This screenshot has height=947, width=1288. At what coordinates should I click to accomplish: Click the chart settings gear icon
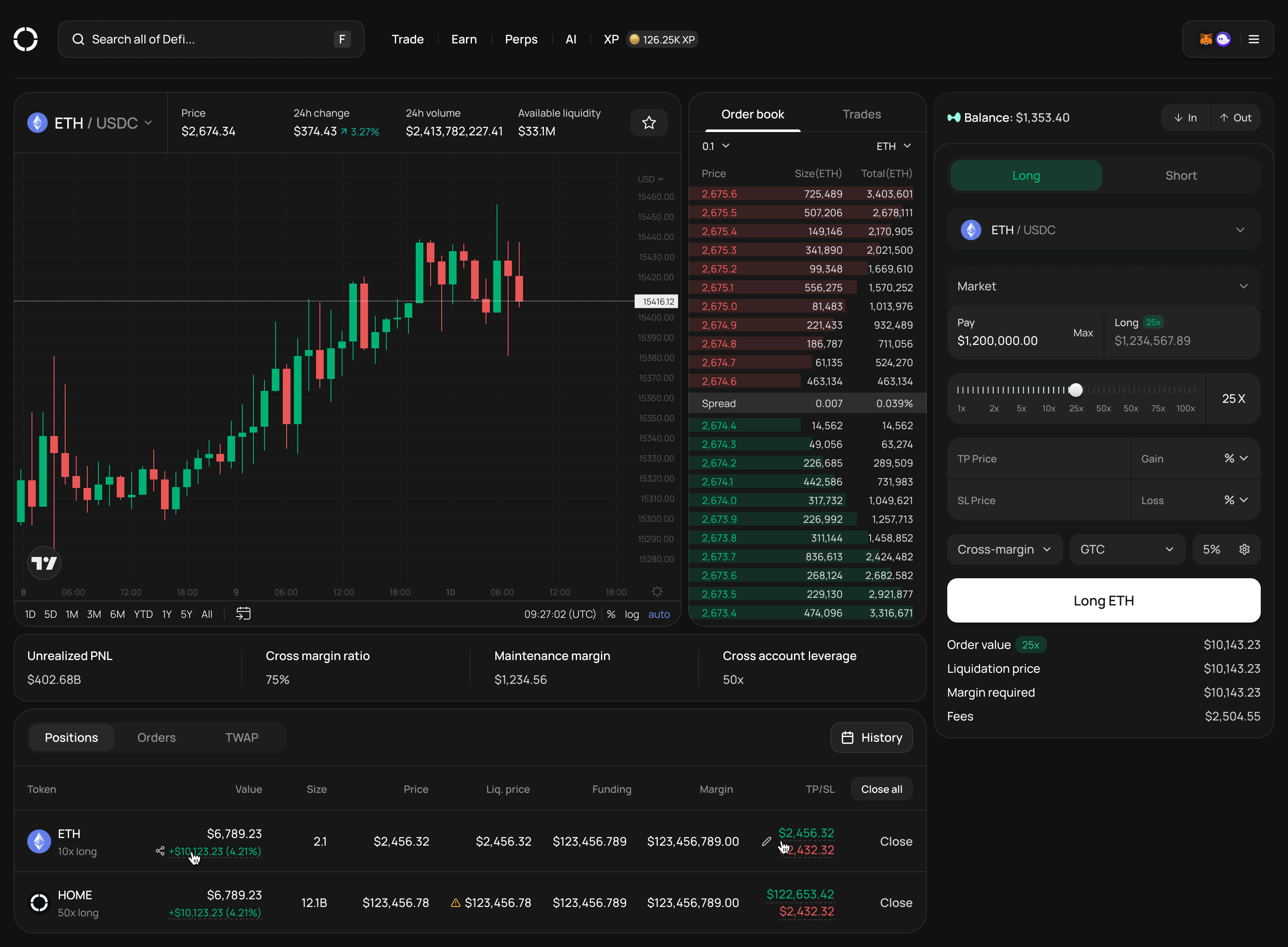point(657,591)
